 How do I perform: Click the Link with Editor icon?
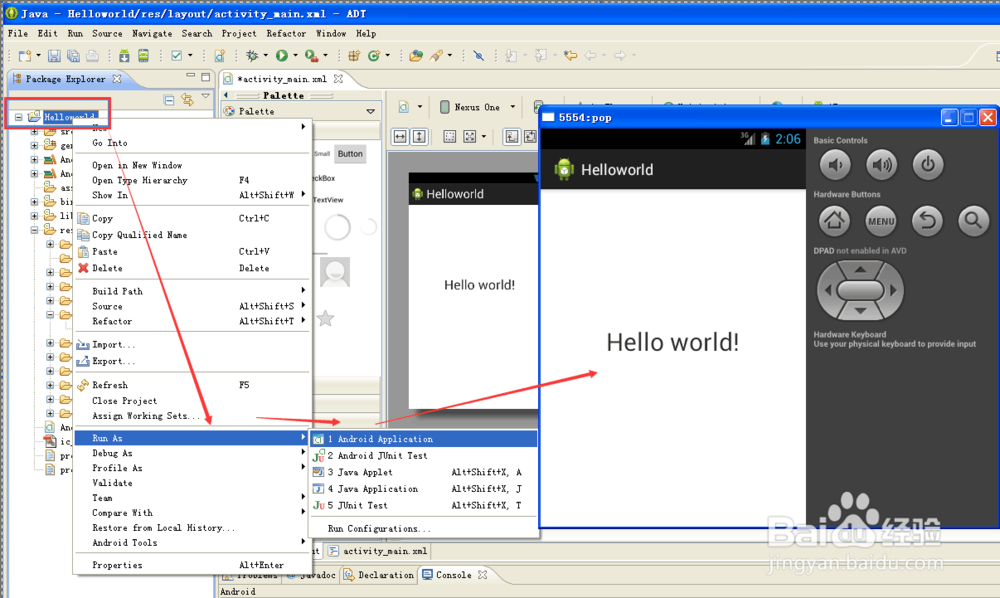[187, 99]
